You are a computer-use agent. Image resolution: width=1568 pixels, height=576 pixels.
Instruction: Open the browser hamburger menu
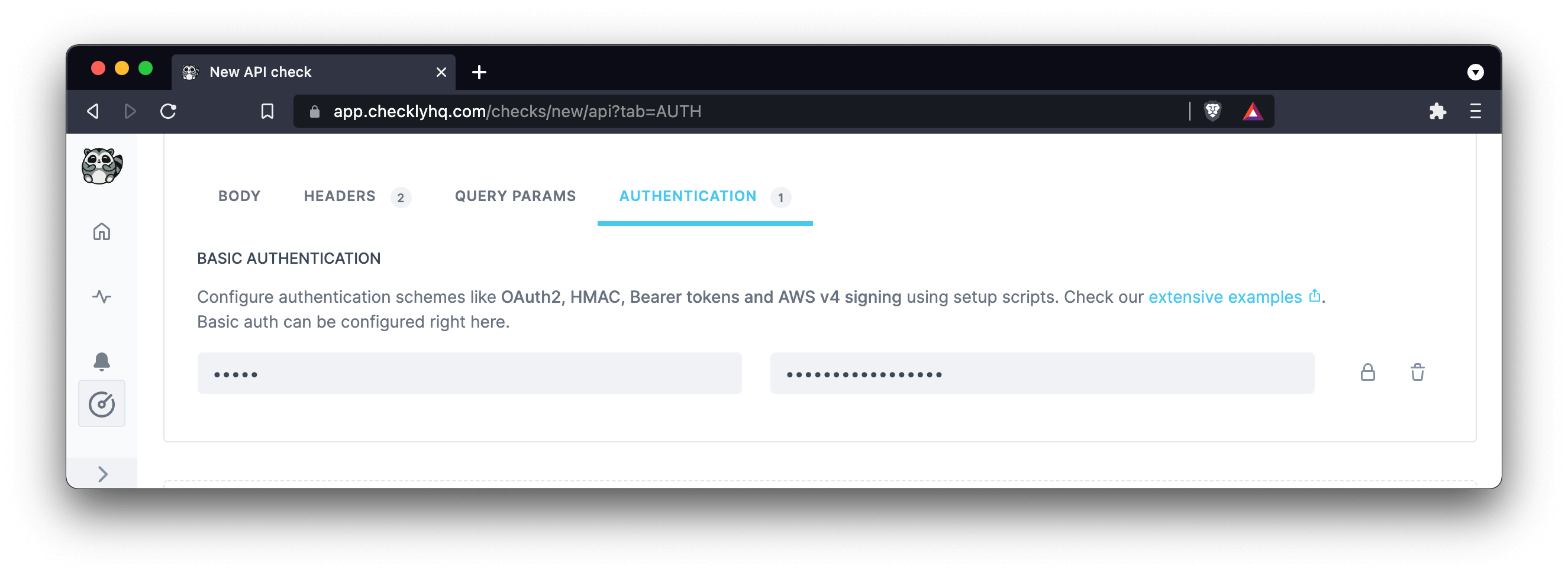(1475, 111)
